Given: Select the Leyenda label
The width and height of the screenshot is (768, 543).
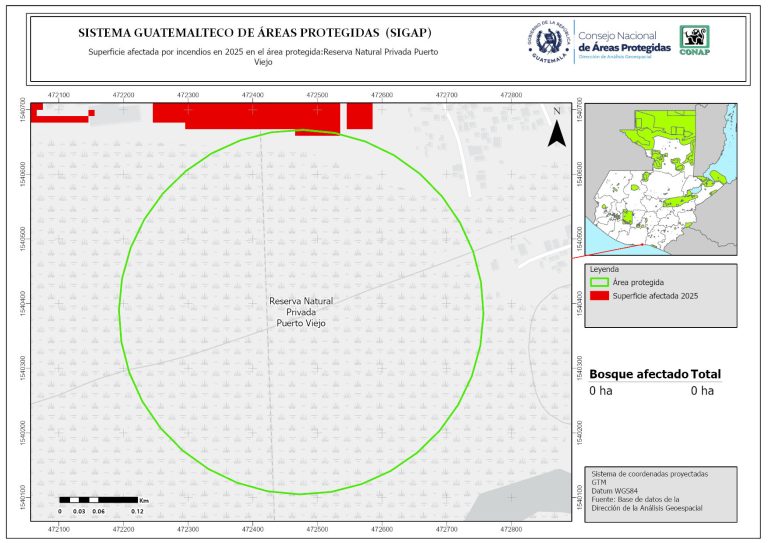Looking at the screenshot, I should pyautogui.click(x=604, y=270).
